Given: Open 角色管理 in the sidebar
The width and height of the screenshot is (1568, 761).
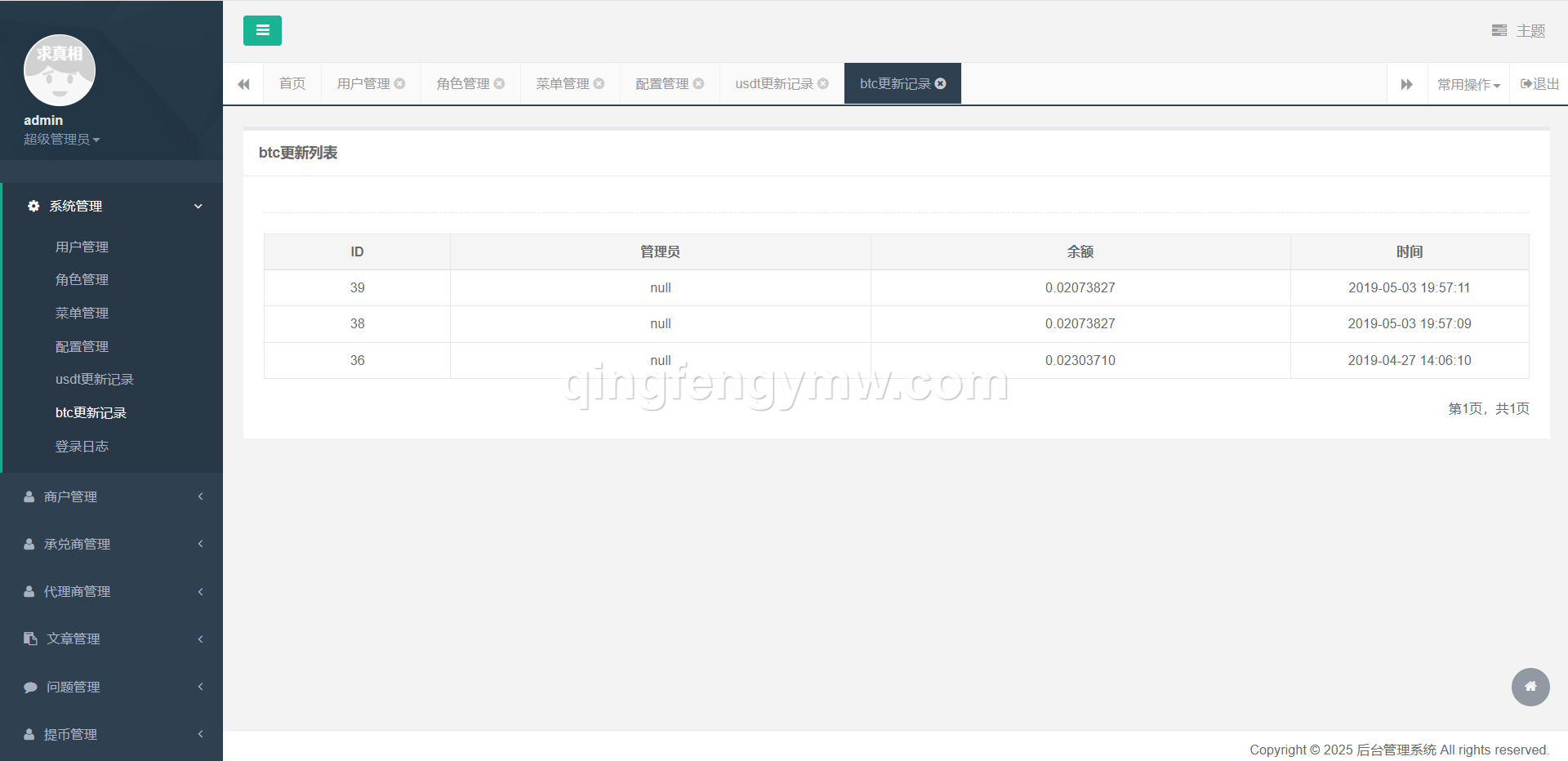Looking at the screenshot, I should (x=82, y=279).
